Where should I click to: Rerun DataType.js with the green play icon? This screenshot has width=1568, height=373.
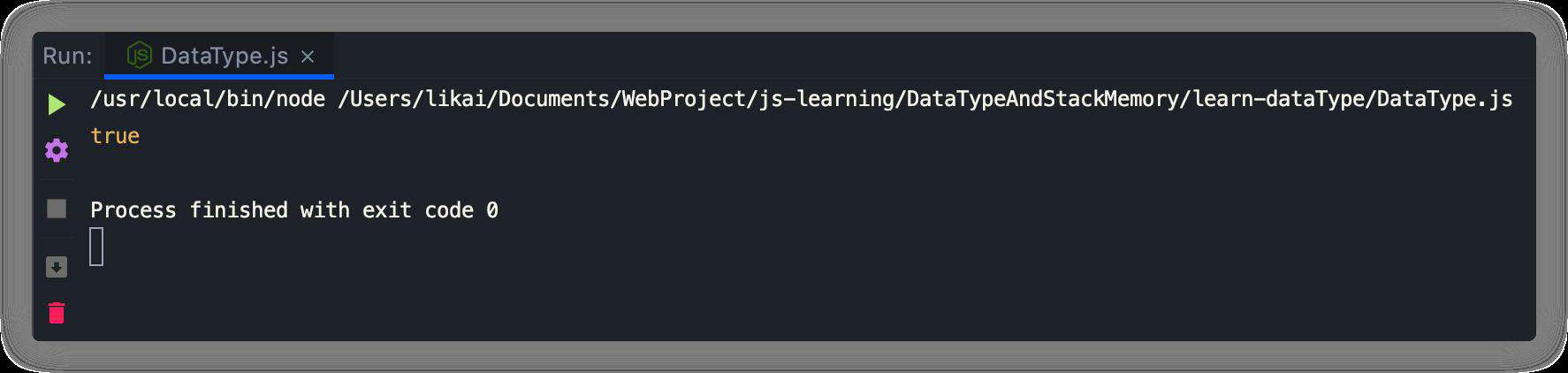coord(57,104)
